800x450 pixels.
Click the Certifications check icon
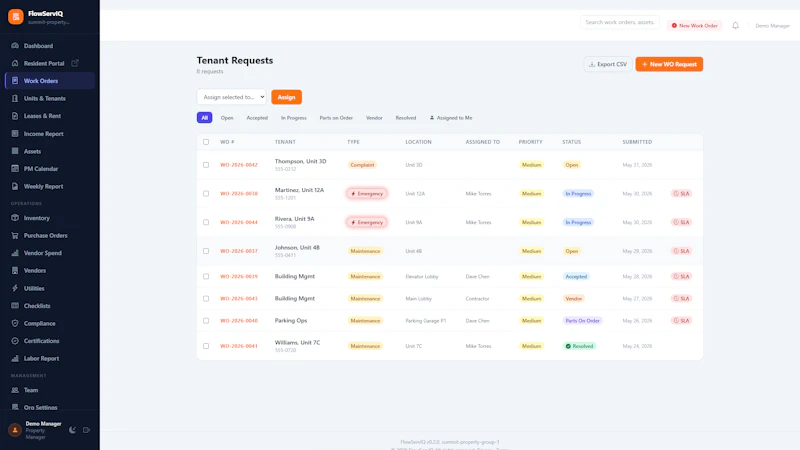click(15, 341)
